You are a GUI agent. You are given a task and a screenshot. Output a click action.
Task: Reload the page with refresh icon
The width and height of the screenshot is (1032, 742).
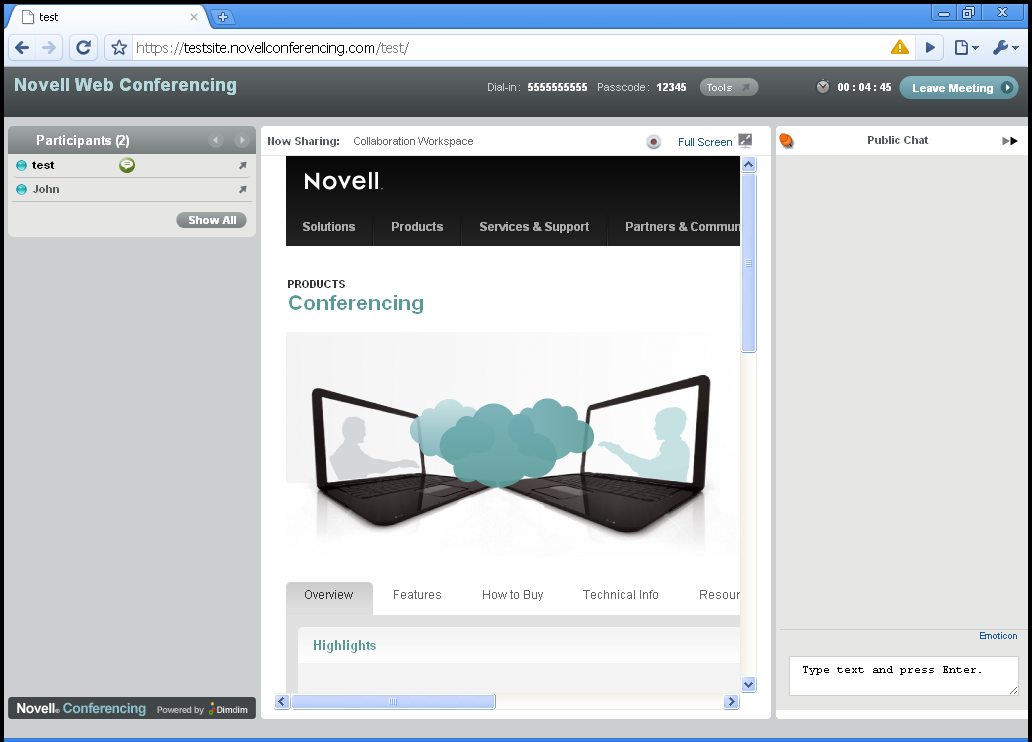pyautogui.click(x=83, y=47)
